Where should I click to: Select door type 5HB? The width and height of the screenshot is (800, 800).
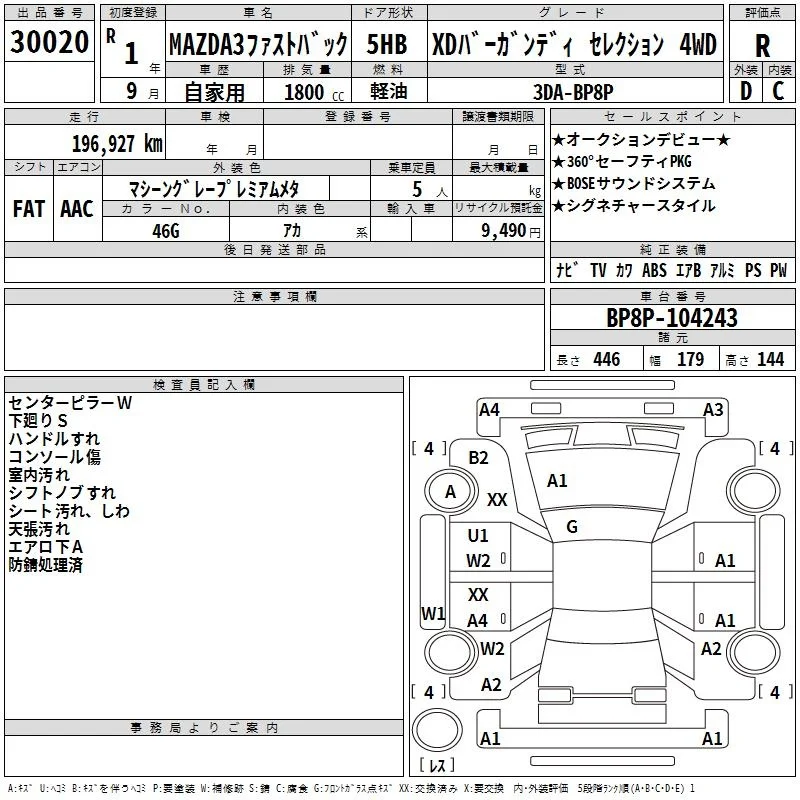pos(387,44)
